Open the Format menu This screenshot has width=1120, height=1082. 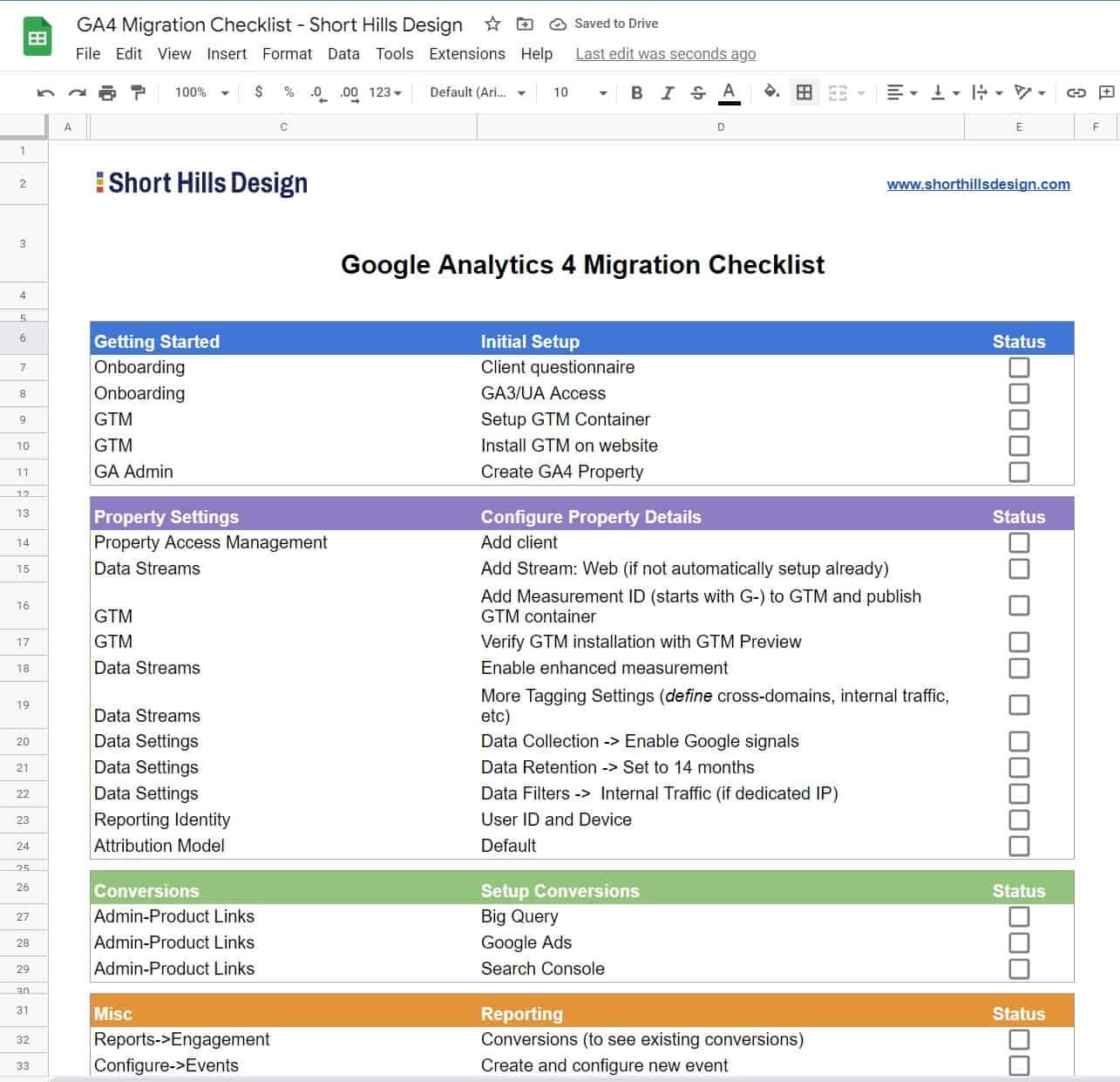[x=287, y=54]
